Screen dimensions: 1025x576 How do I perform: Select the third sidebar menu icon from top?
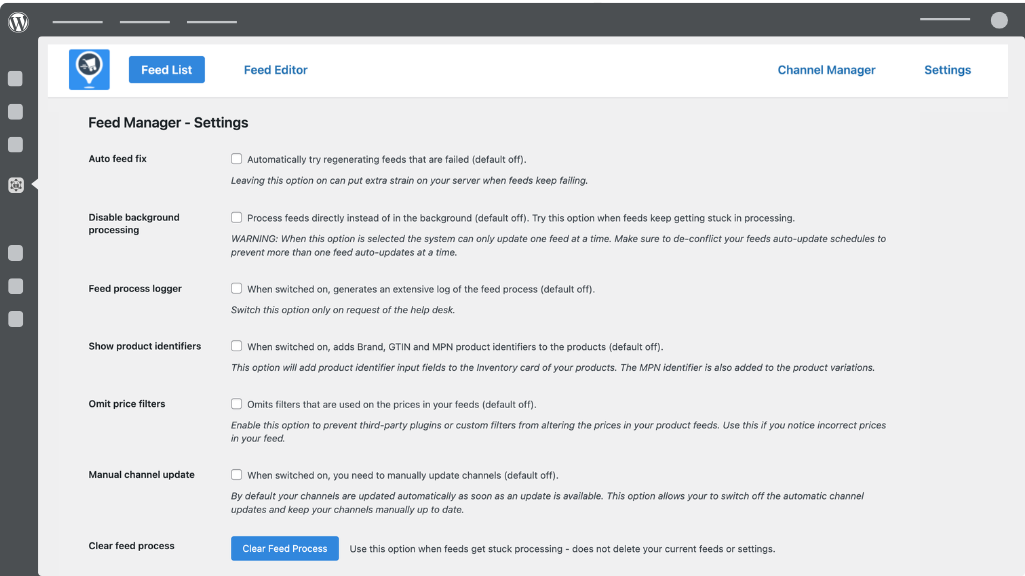point(16,145)
